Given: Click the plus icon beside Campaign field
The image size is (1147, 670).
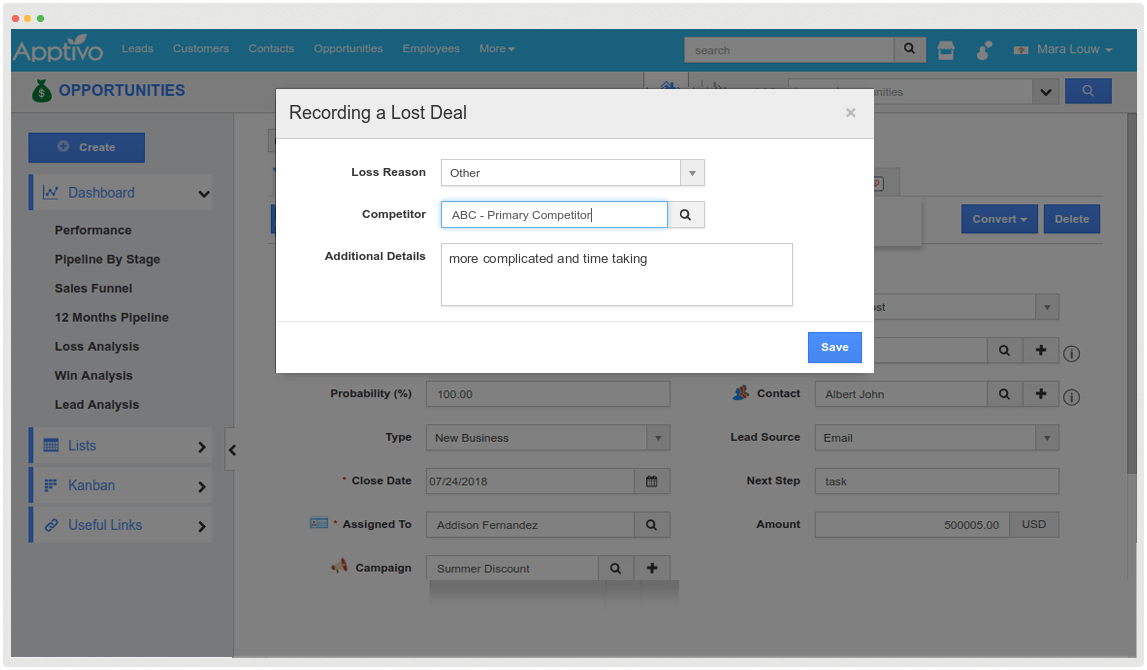Looking at the screenshot, I should click(652, 568).
